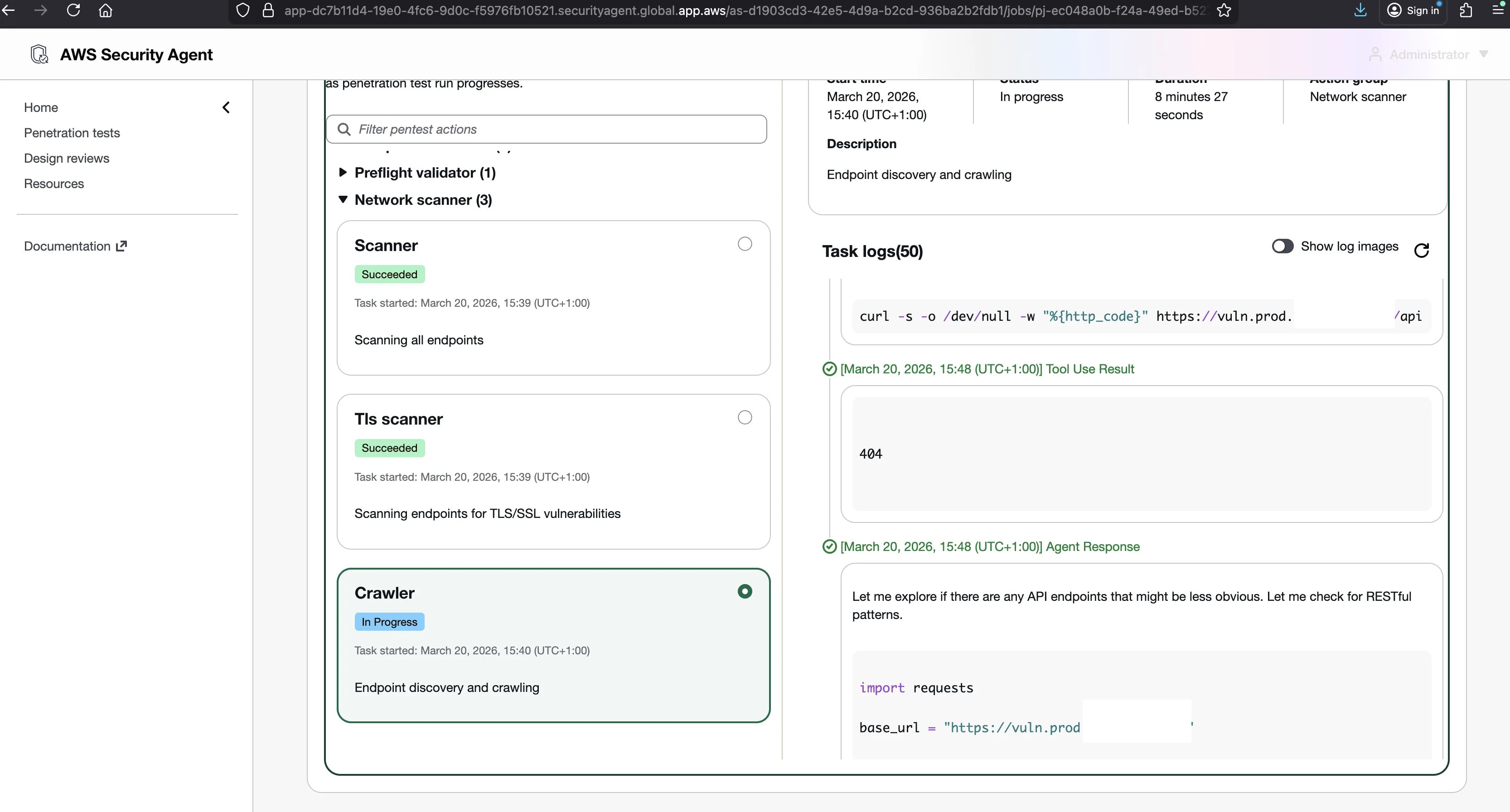The image size is (1510, 812).
Task: Click the magnifier icon in filter box
Action: [x=344, y=129]
